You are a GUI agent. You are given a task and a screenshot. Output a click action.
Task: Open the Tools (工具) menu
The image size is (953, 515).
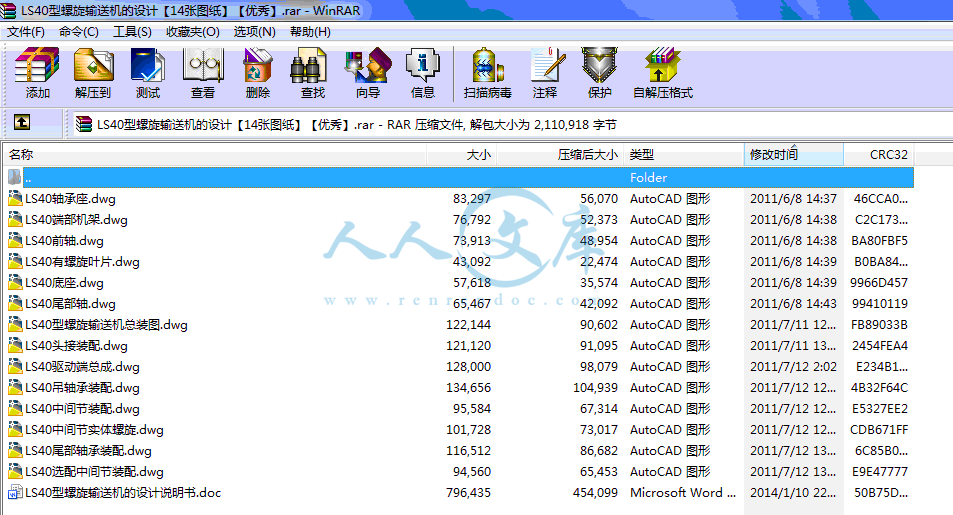(x=132, y=32)
